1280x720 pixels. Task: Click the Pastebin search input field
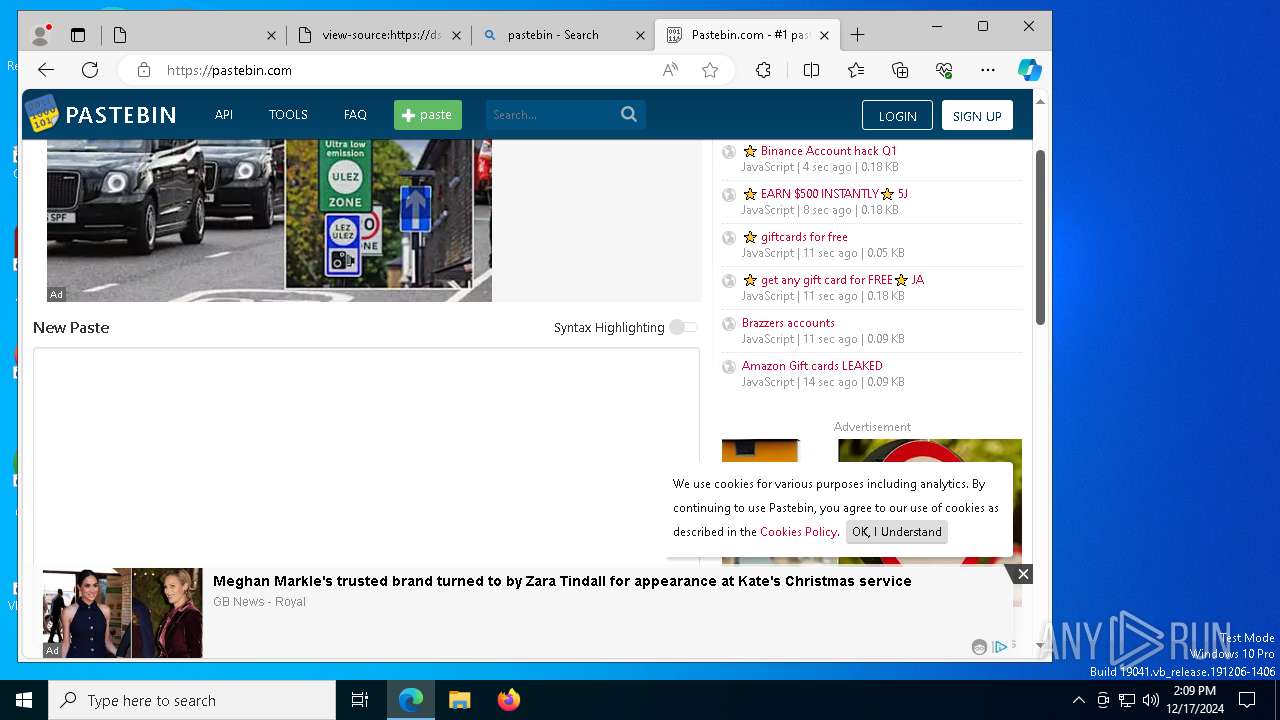click(552, 114)
